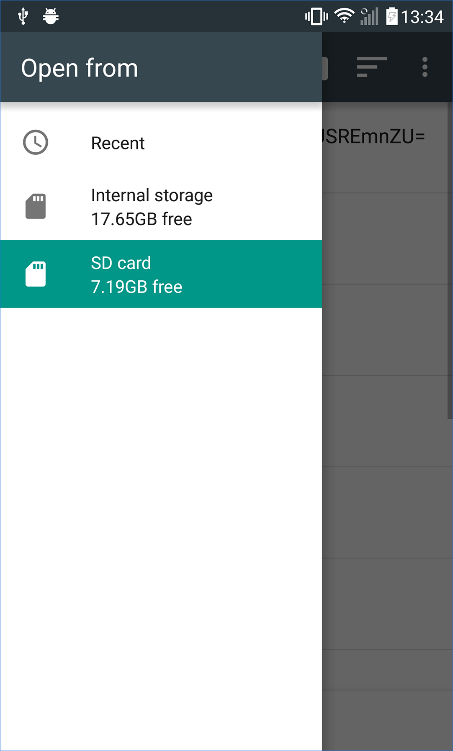
Task: Tap the cellular signal bars icon
Action: pyautogui.click(x=369, y=16)
